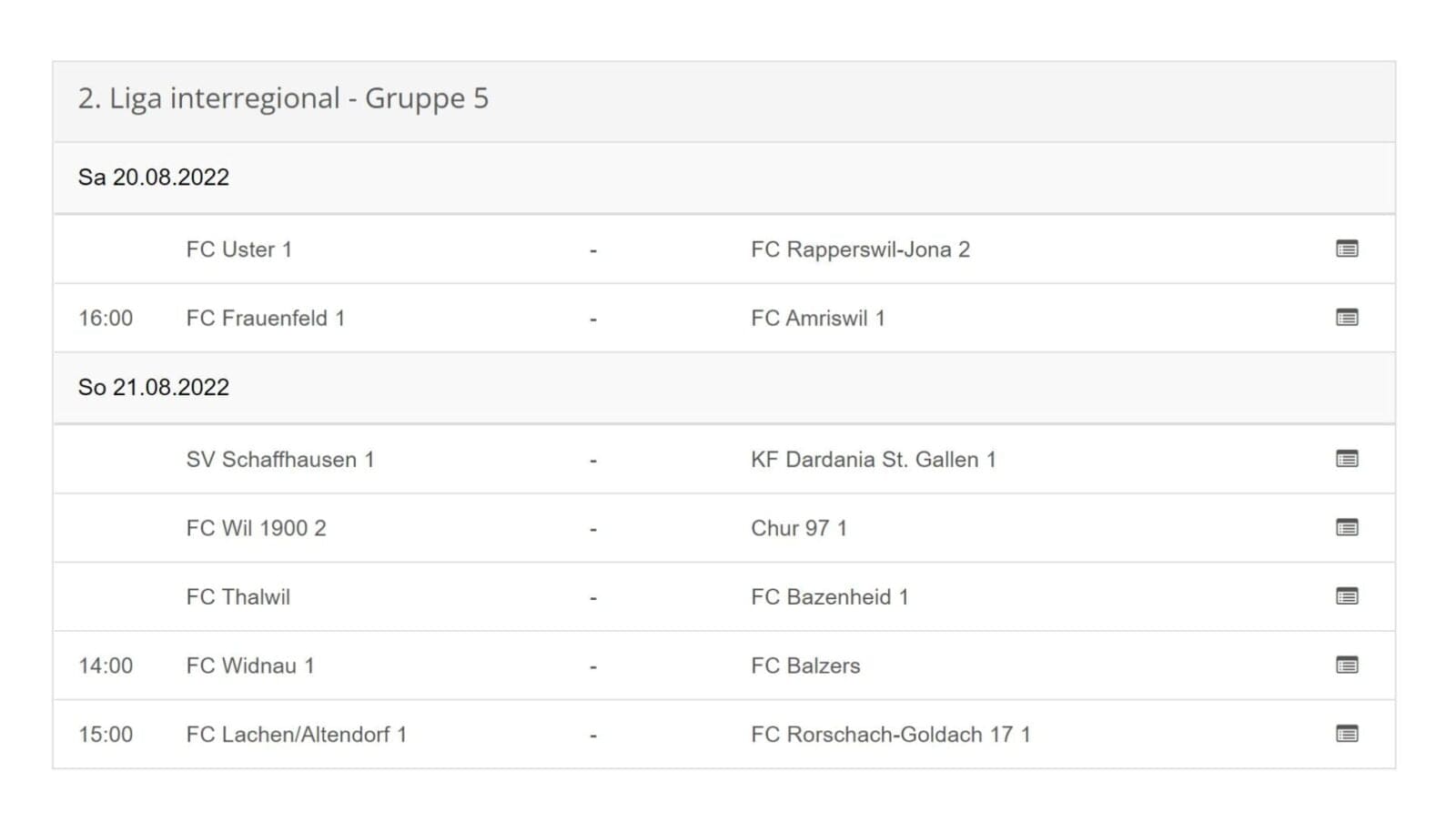Show match details icon for FC Thalwil
The image size is (1456, 813).
tap(1347, 596)
